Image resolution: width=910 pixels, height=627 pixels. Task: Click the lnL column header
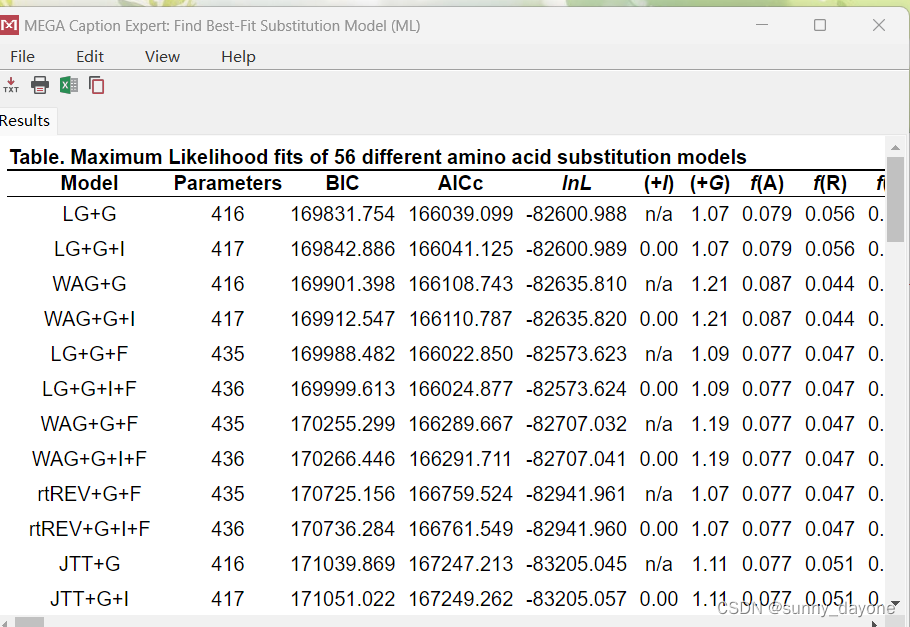(576, 183)
